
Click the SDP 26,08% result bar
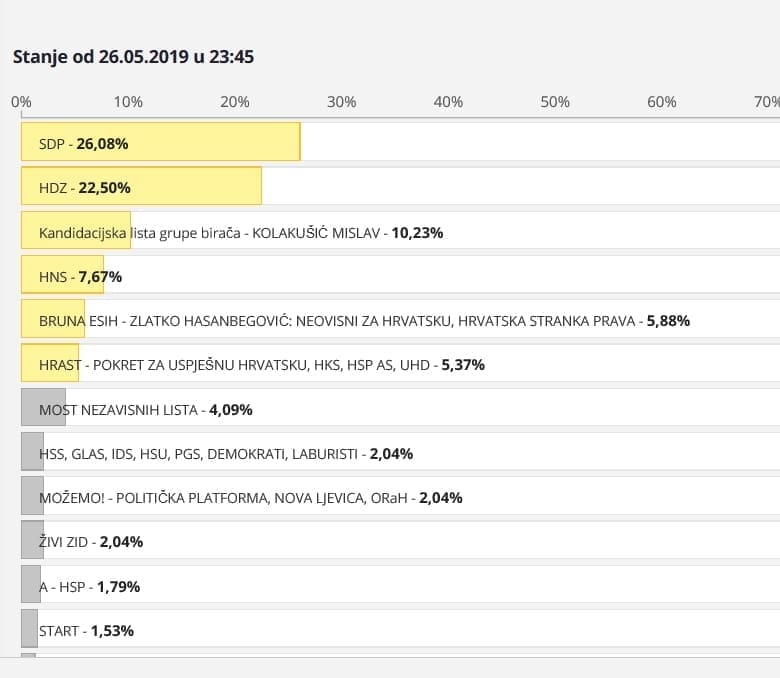tap(160, 143)
